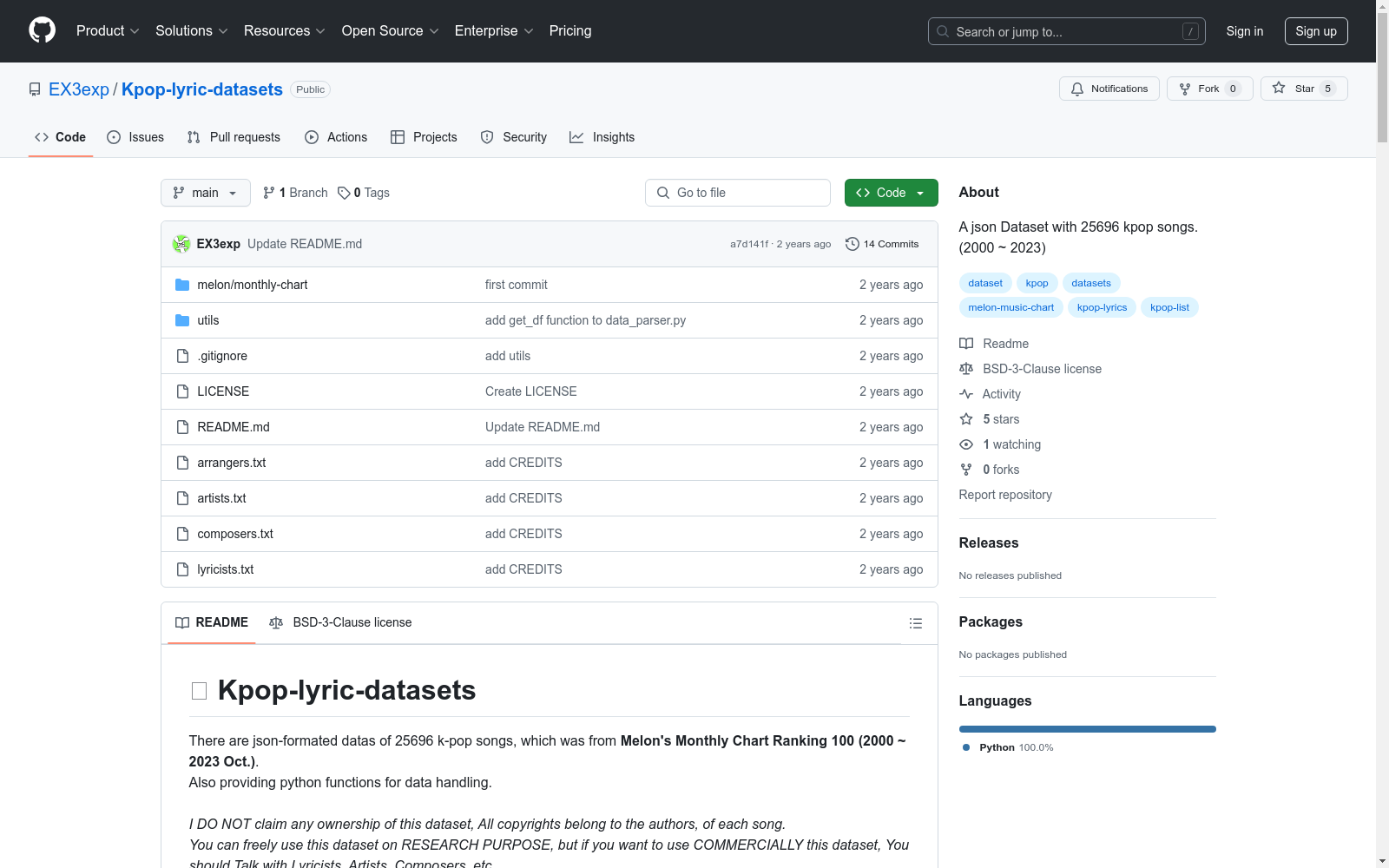
Task: Click the Go to file search box
Action: tap(738, 193)
